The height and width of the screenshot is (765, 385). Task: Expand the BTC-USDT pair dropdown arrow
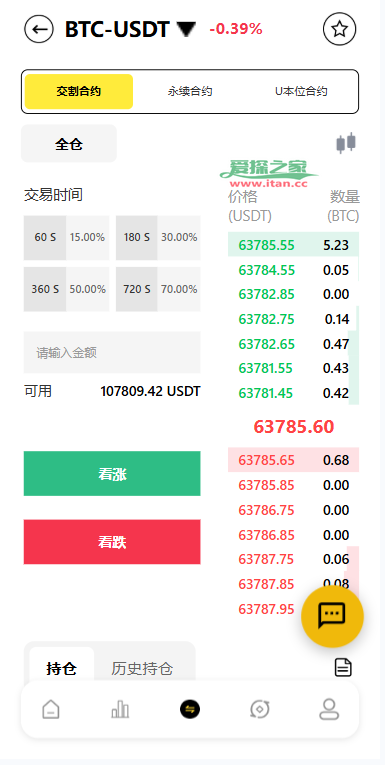186,30
